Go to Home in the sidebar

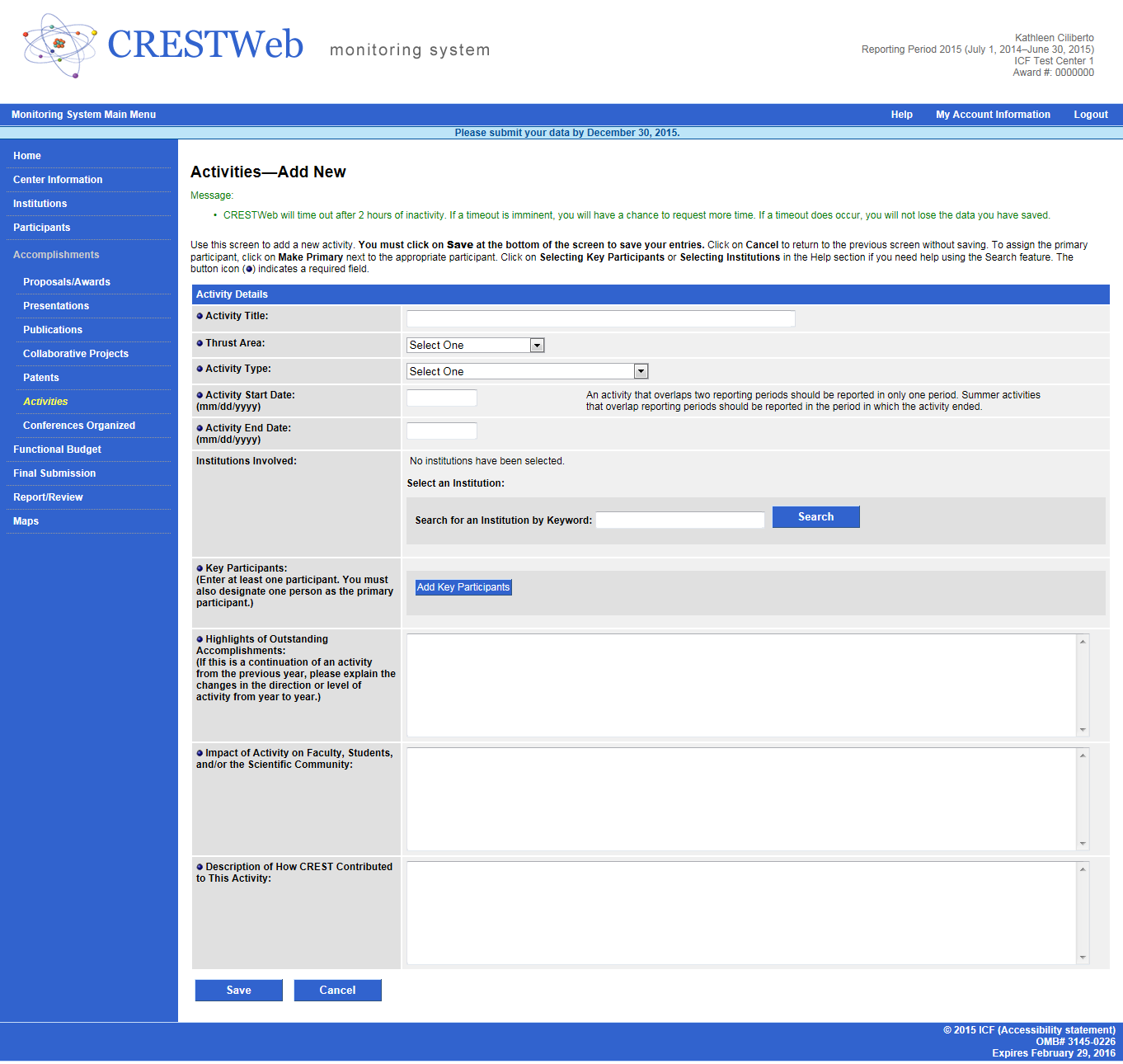(27, 156)
